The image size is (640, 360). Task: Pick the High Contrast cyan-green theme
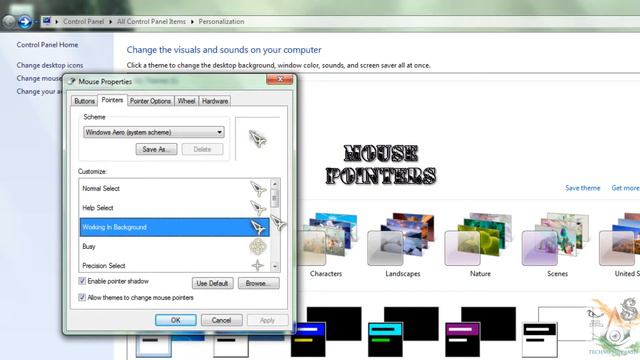click(403, 331)
